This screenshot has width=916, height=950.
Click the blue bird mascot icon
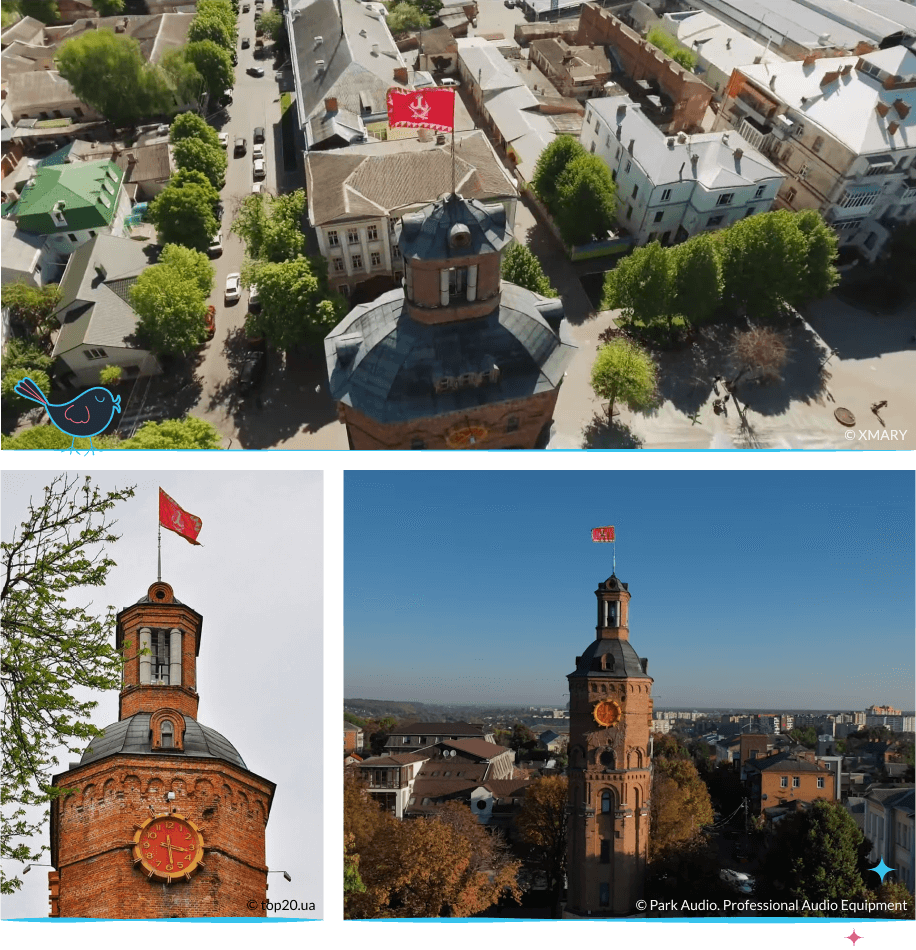click(70, 409)
